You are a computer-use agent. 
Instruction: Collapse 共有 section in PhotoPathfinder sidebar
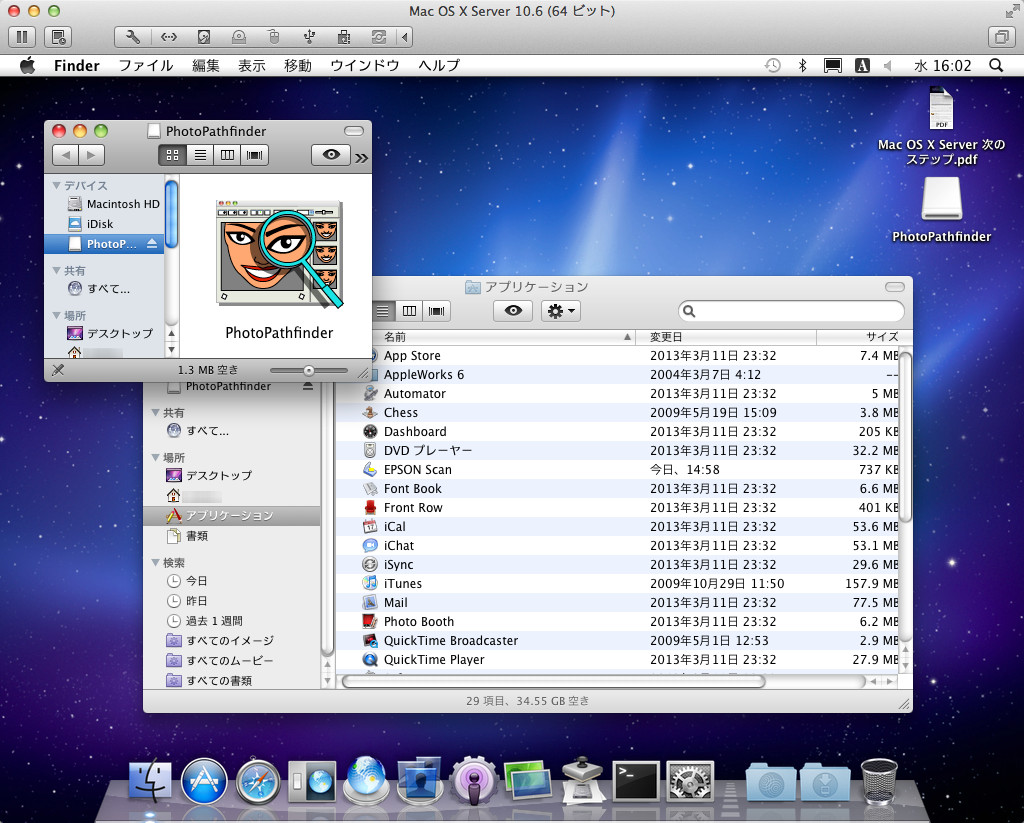click(x=56, y=270)
